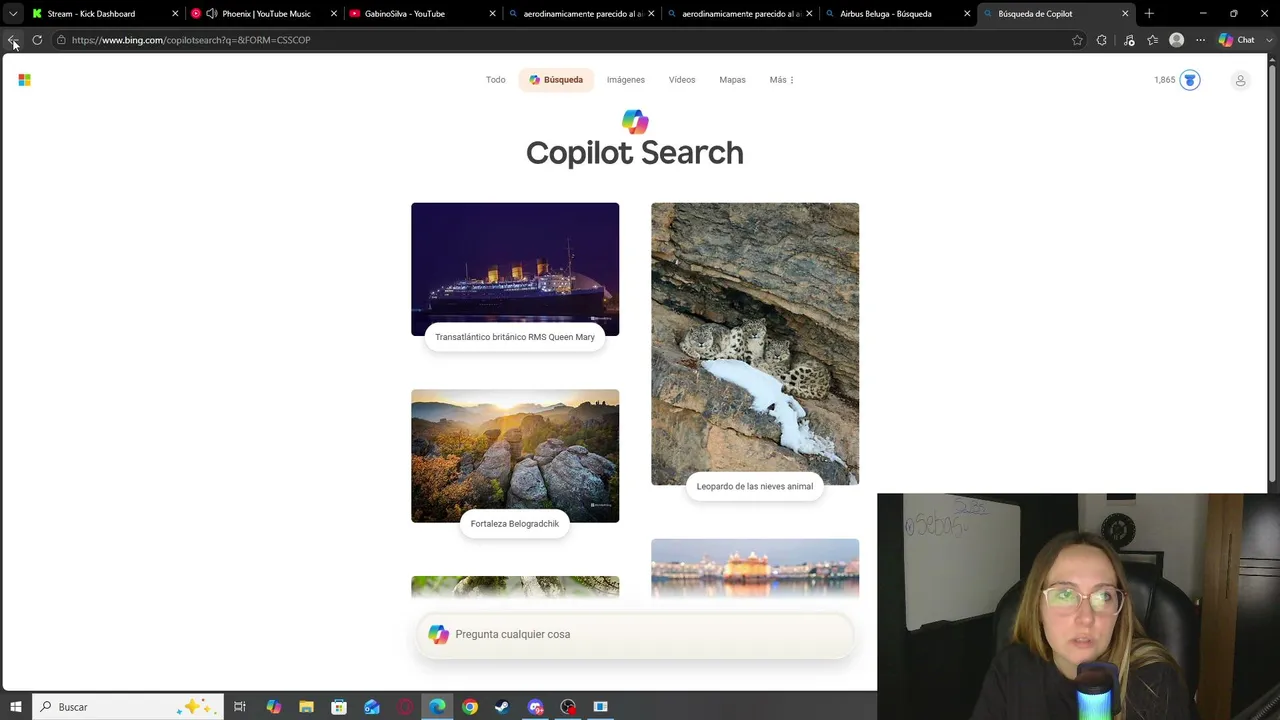Click the 'Pregunta cualquier cosa' input box

(x=635, y=634)
